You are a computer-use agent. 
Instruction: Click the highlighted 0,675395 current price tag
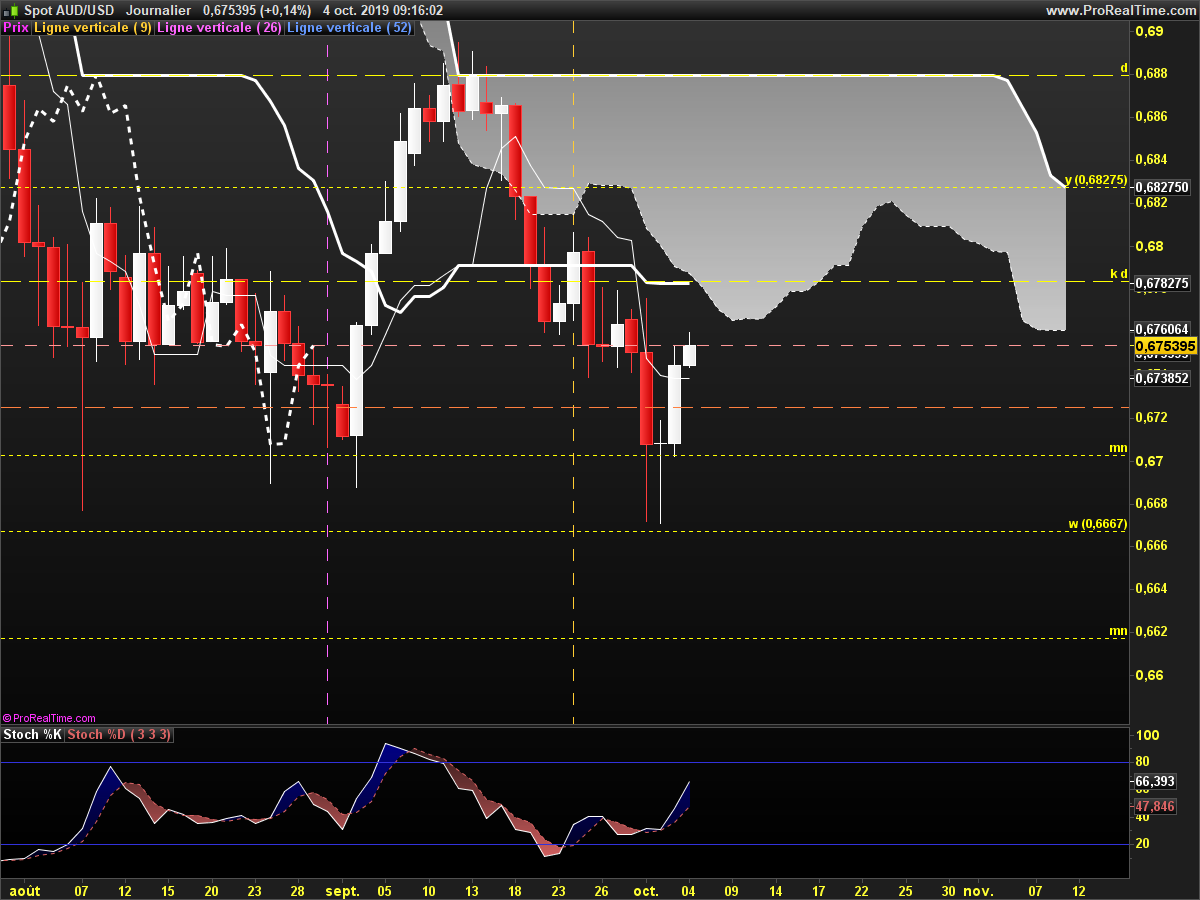[1165, 346]
